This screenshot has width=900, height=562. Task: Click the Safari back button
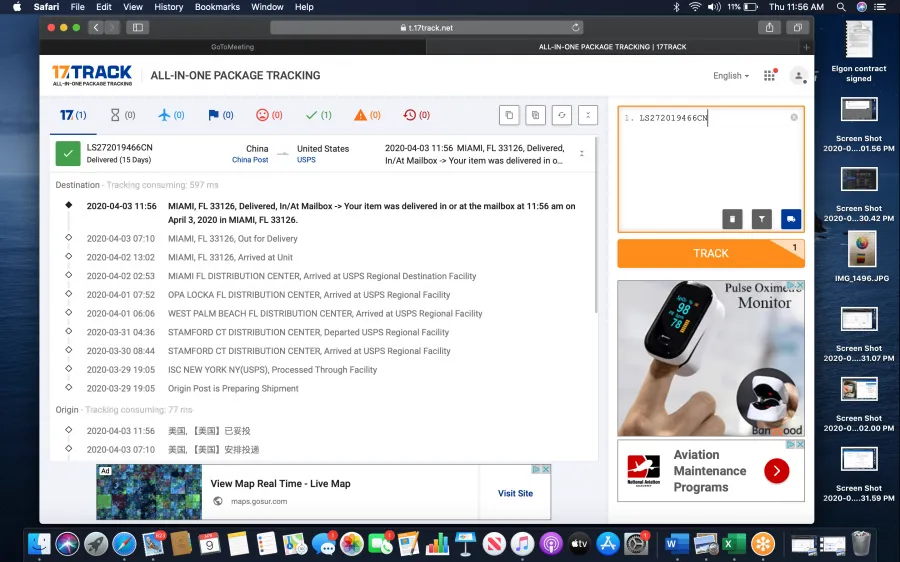point(96,28)
